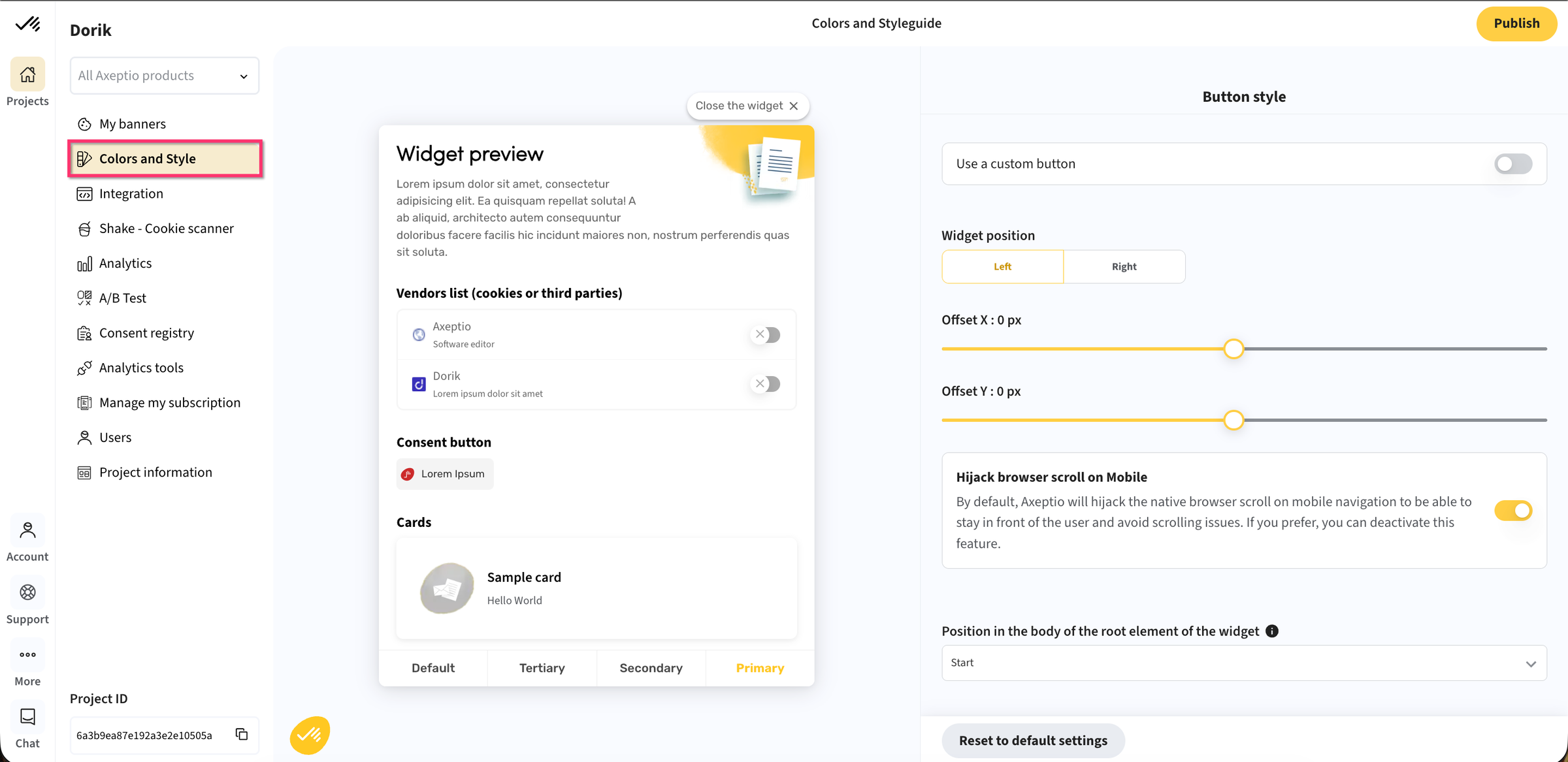
Task: Select Right widget position
Action: [x=1124, y=266]
